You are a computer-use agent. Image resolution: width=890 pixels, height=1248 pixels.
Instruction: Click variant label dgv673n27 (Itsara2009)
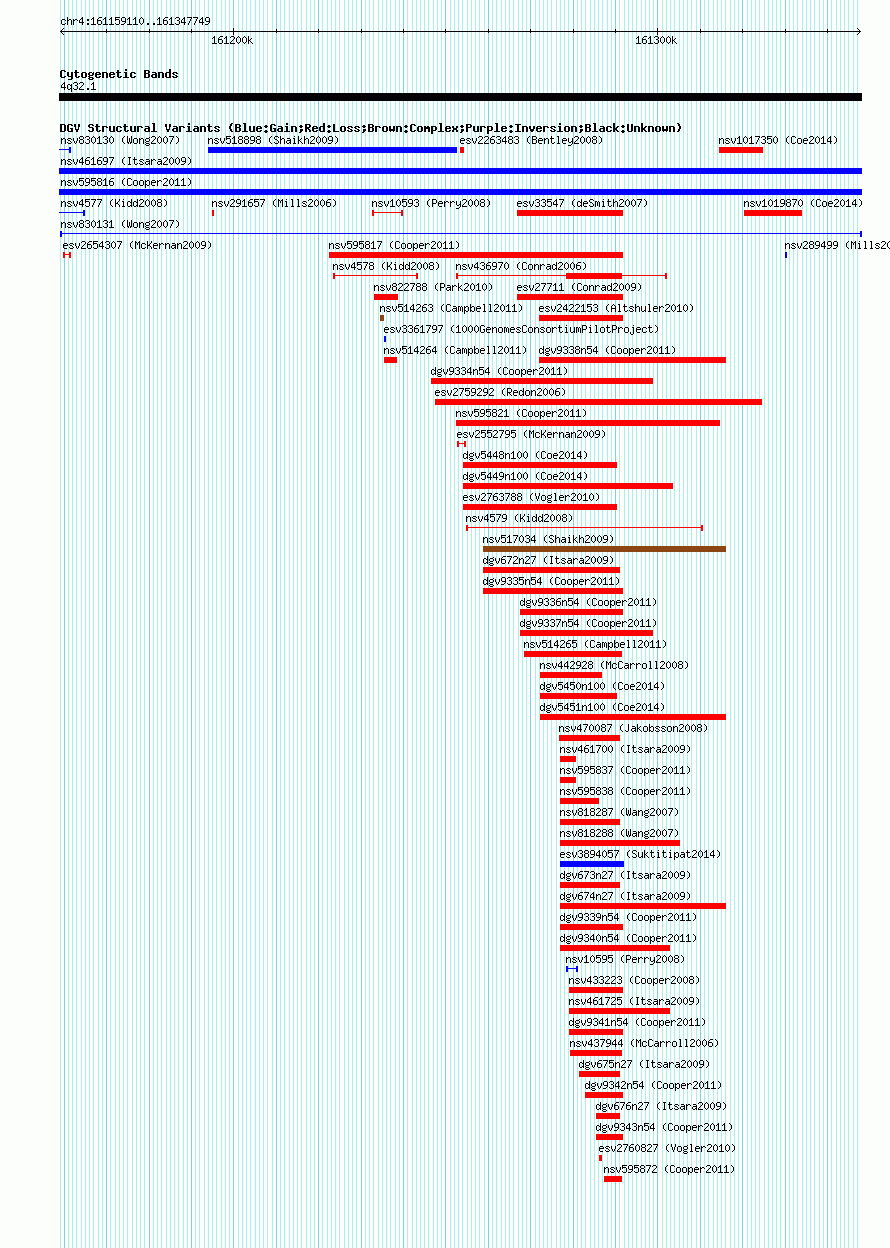coord(625,875)
